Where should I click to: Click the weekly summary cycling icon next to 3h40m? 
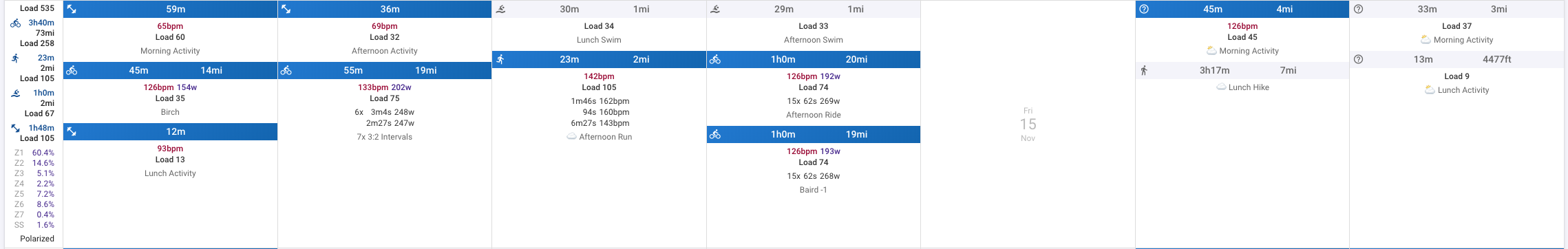[x=16, y=23]
